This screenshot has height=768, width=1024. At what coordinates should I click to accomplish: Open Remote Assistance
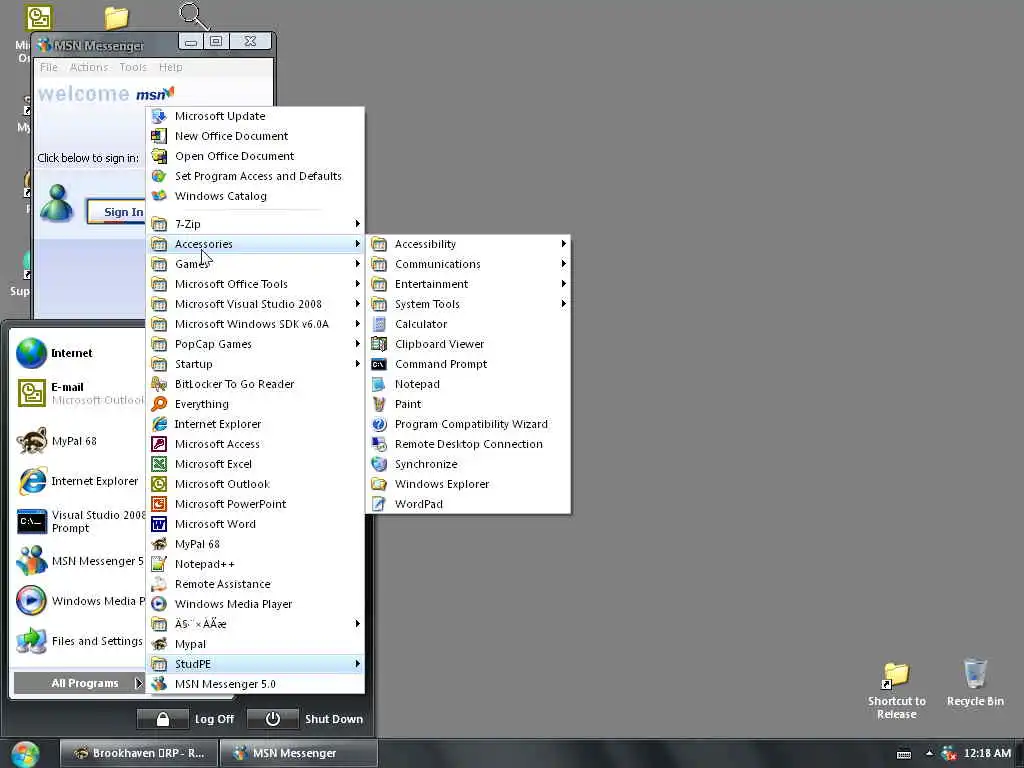pyautogui.click(x=255, y=584)
